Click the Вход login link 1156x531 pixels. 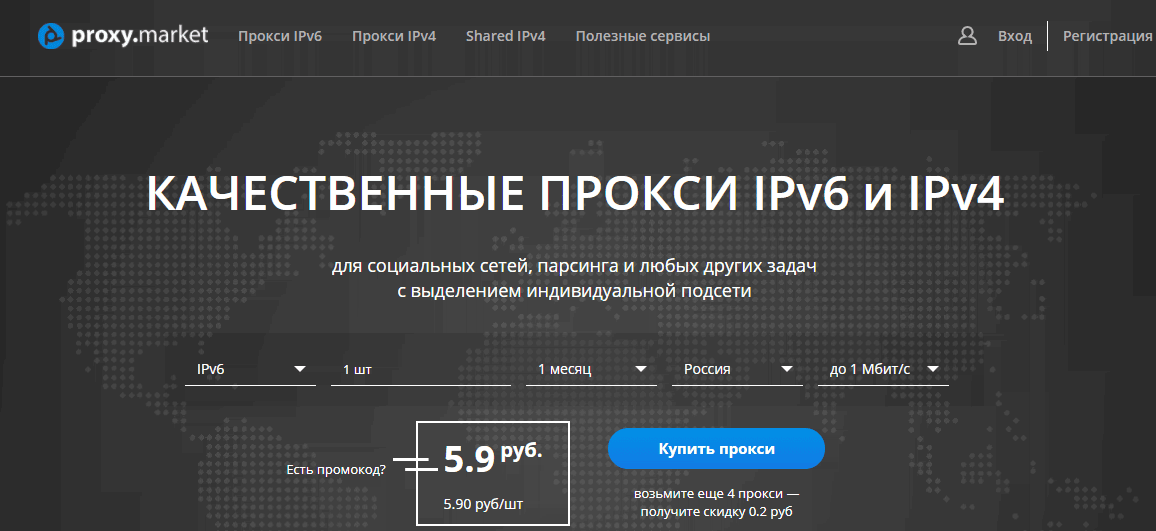(x=1014, y=36)
